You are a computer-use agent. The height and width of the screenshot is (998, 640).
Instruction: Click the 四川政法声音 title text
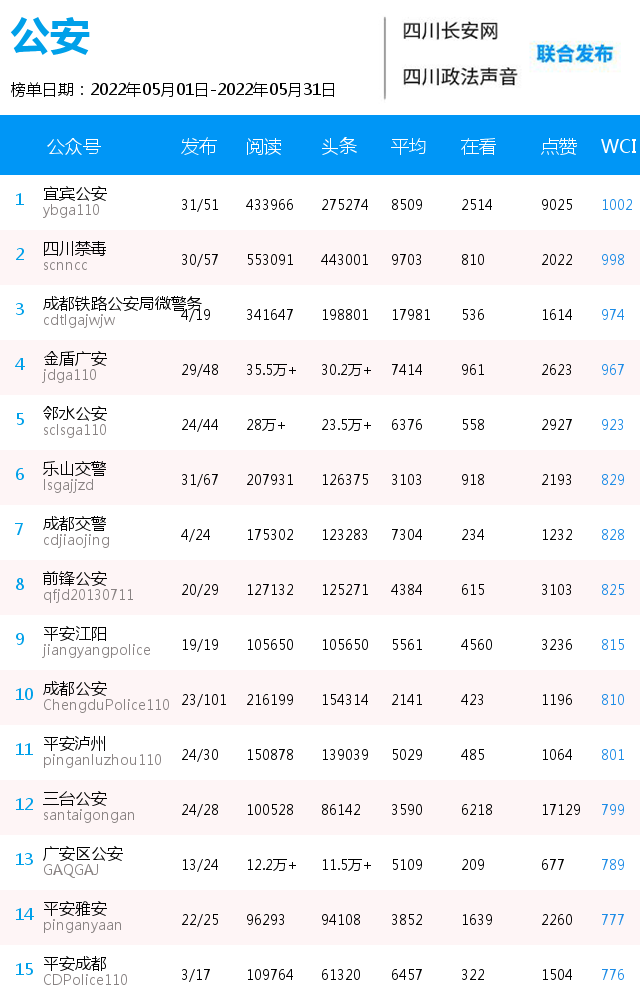click(x=460, y=77)
